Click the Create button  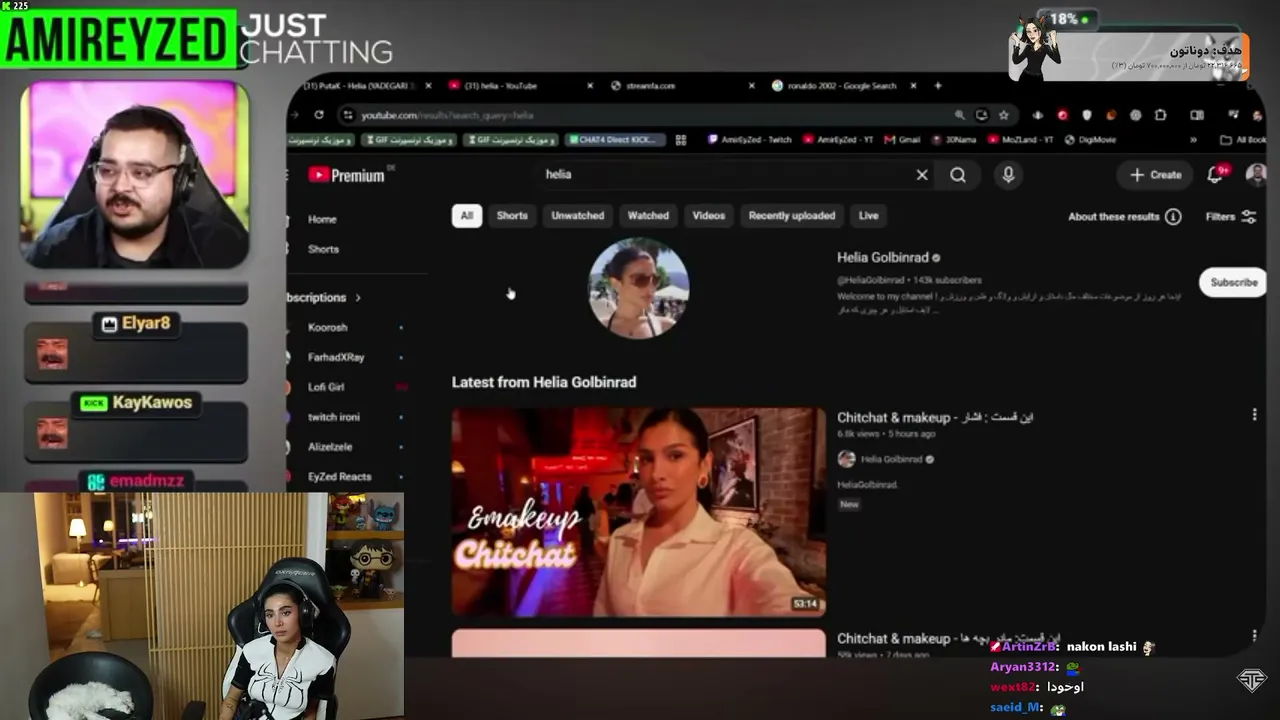(1156, 175)
